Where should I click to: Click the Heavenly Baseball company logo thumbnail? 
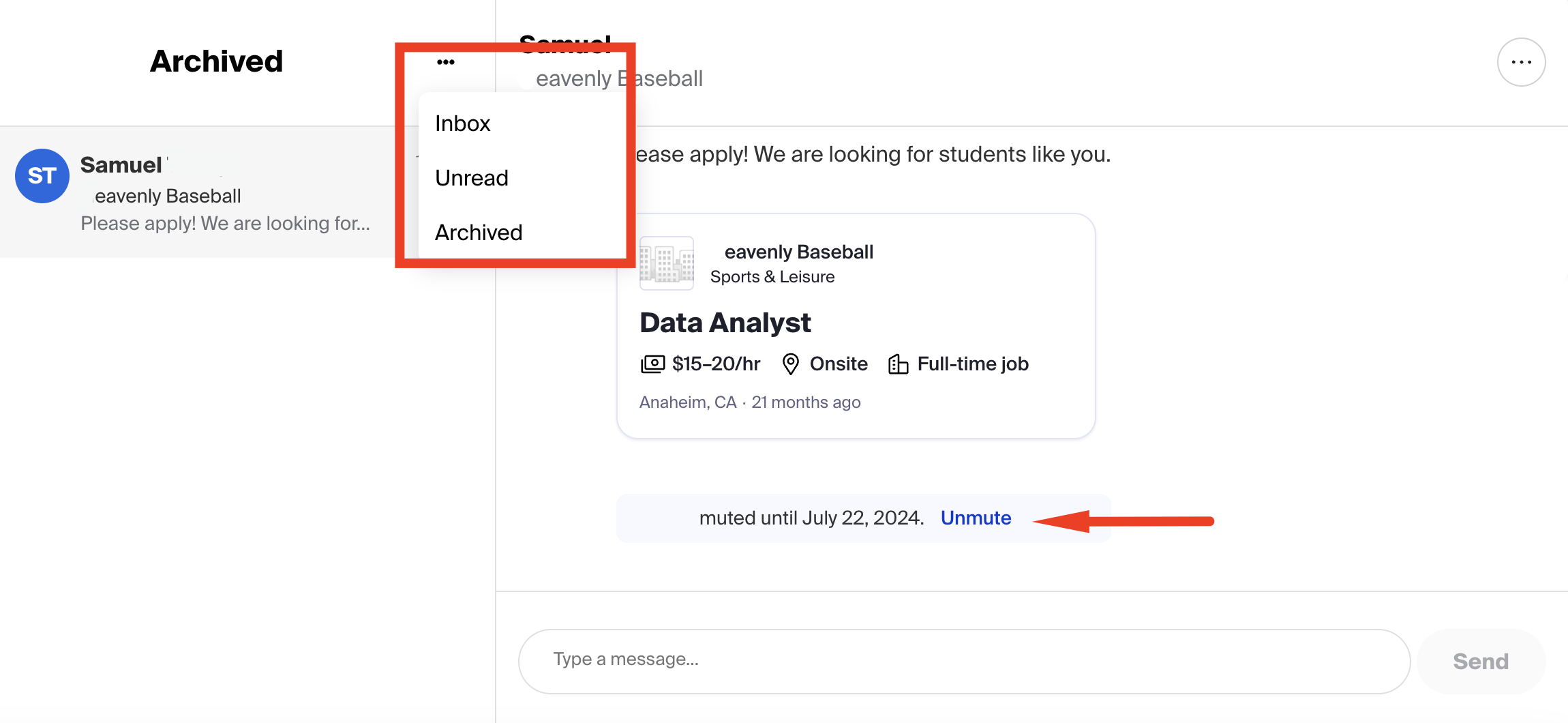[667, 263]
